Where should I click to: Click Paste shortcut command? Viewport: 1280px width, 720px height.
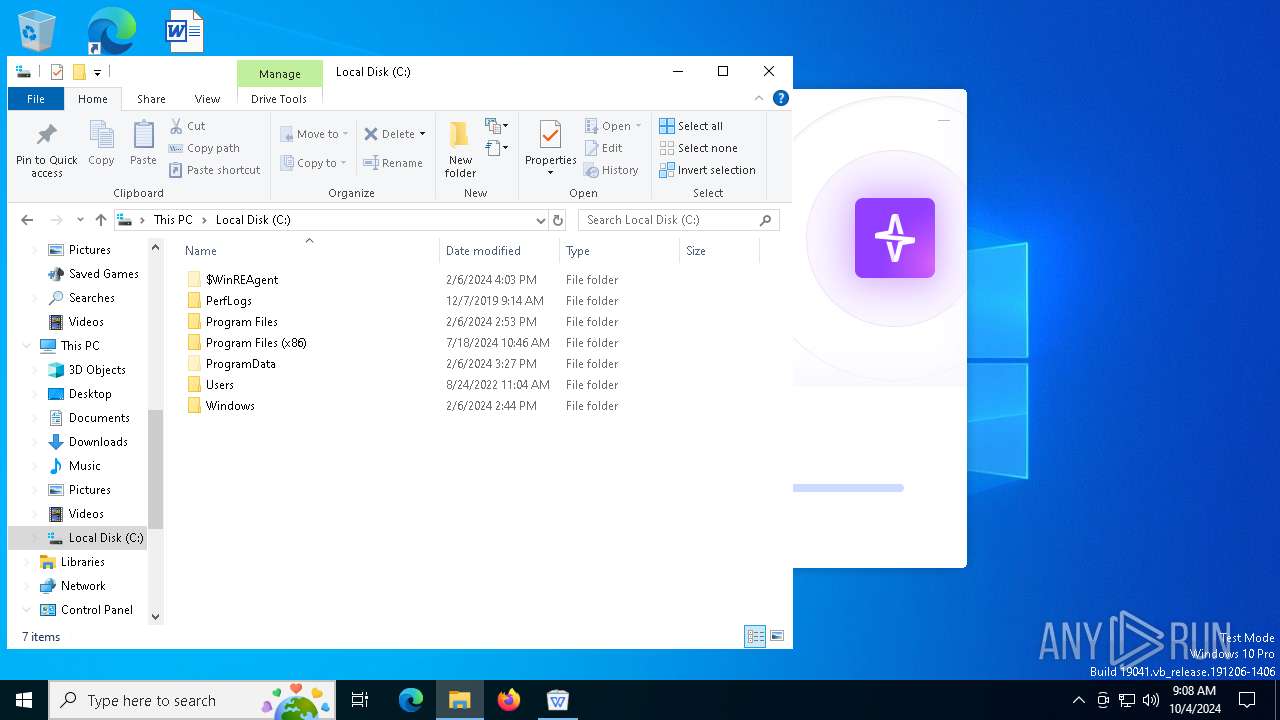[x=214, y=170]
